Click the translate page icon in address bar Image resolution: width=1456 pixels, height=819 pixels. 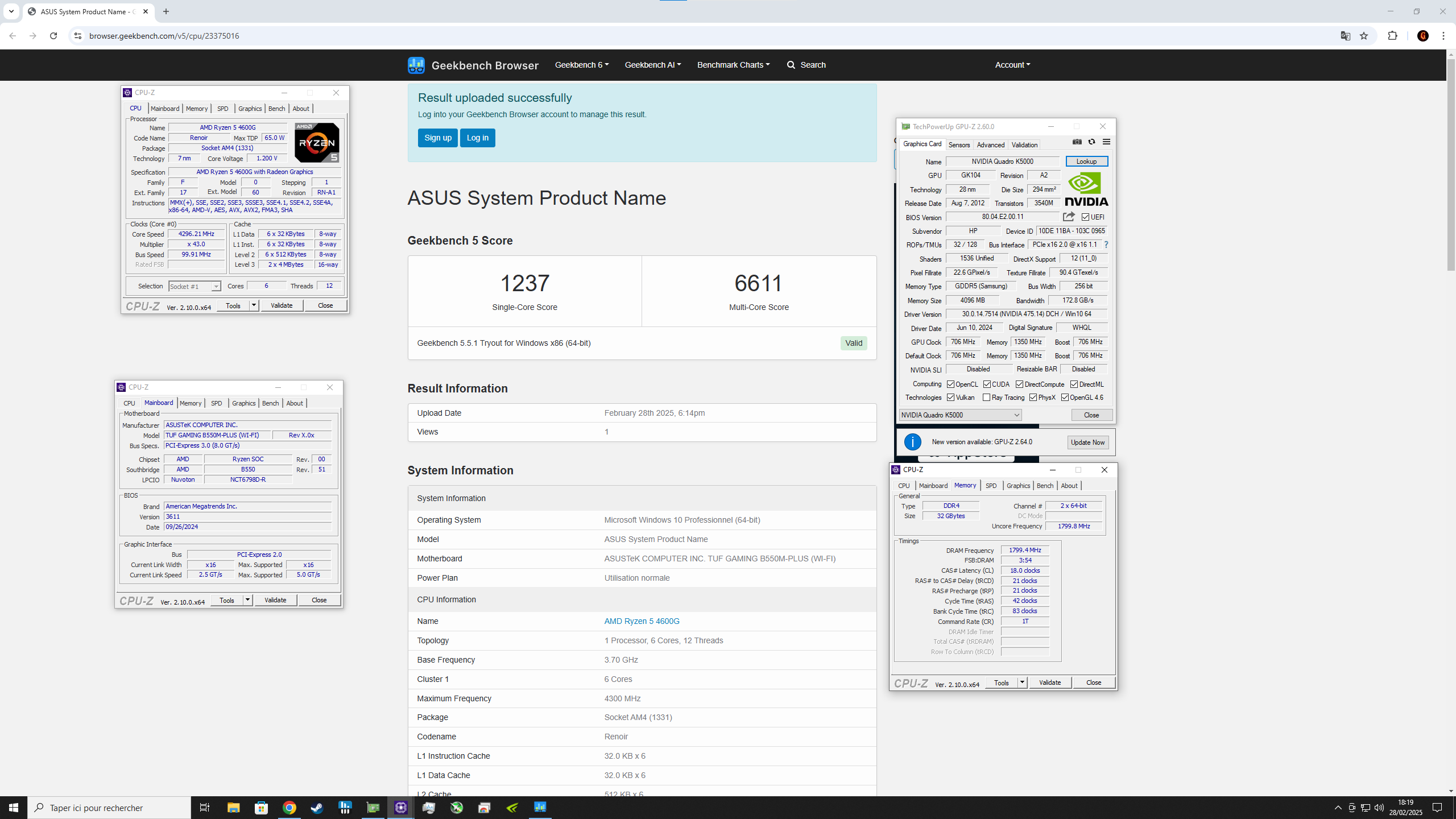coord(1345,36)
